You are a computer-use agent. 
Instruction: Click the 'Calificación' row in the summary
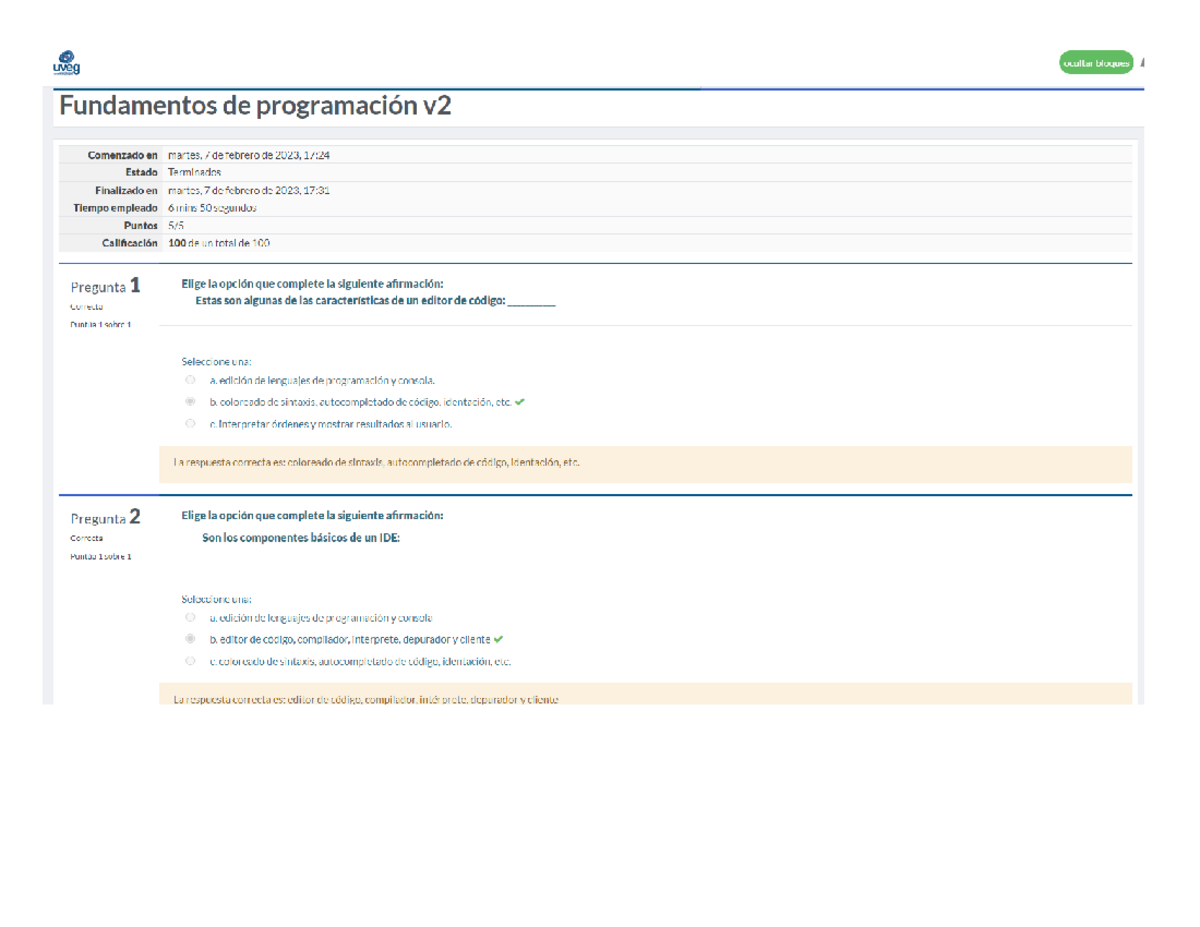[595, 243]
